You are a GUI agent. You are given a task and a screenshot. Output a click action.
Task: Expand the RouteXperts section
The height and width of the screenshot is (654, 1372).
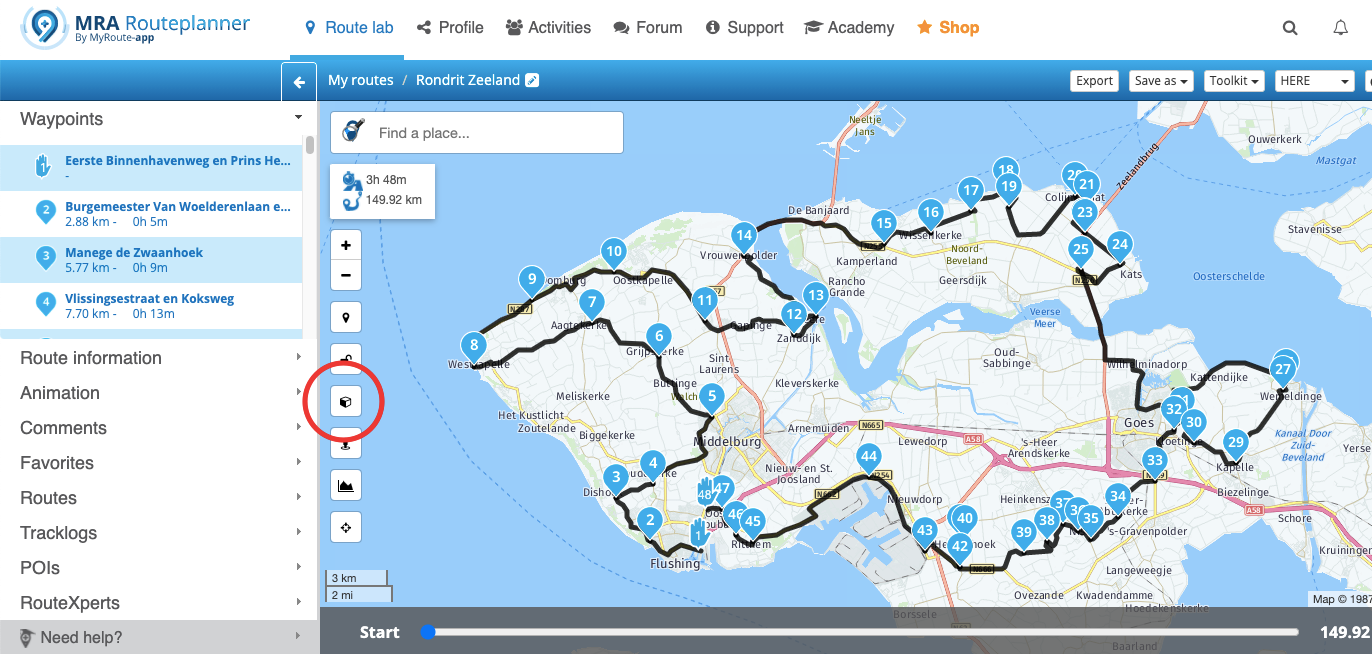click(x=160, y=603)
